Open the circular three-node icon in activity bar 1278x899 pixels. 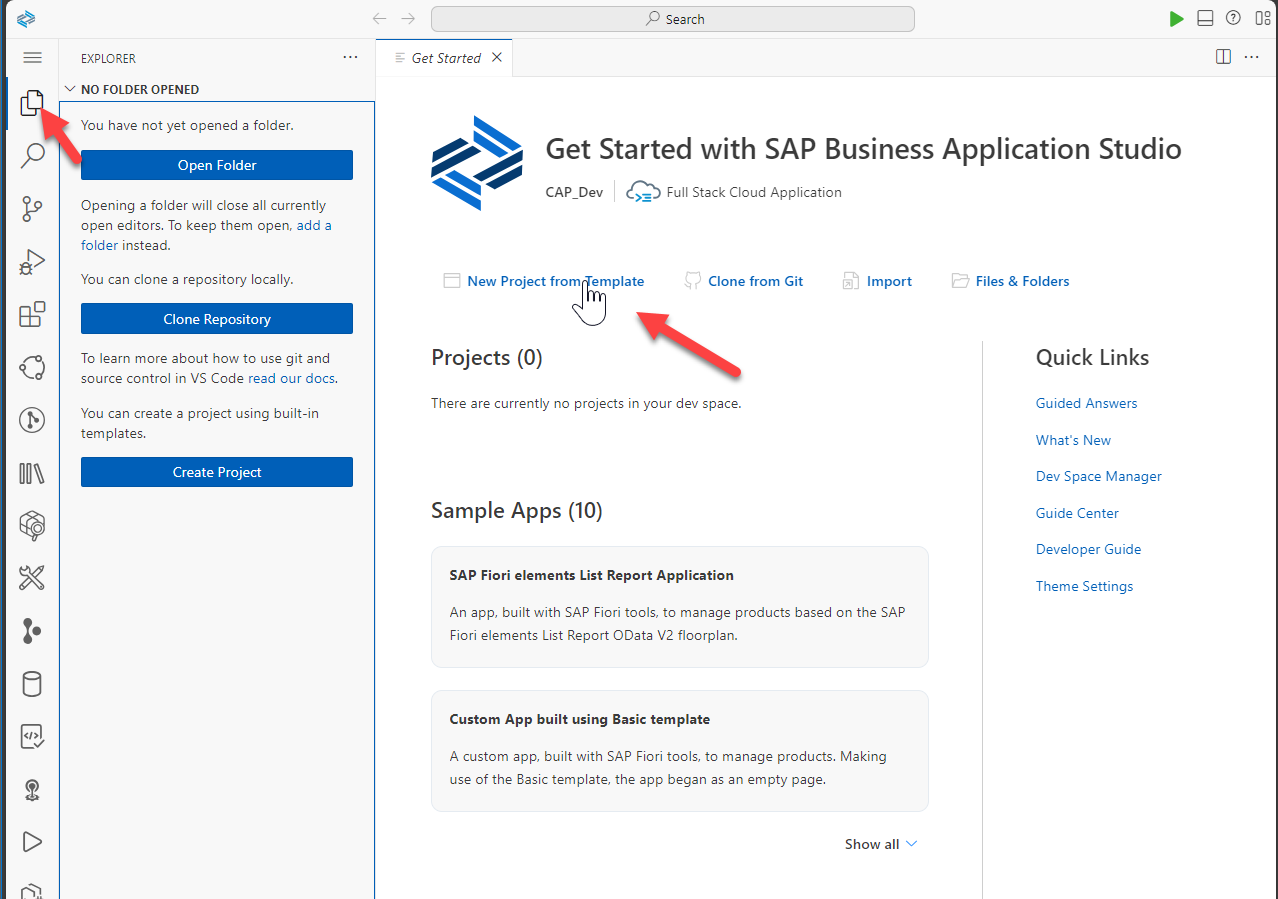pos(32,367)
